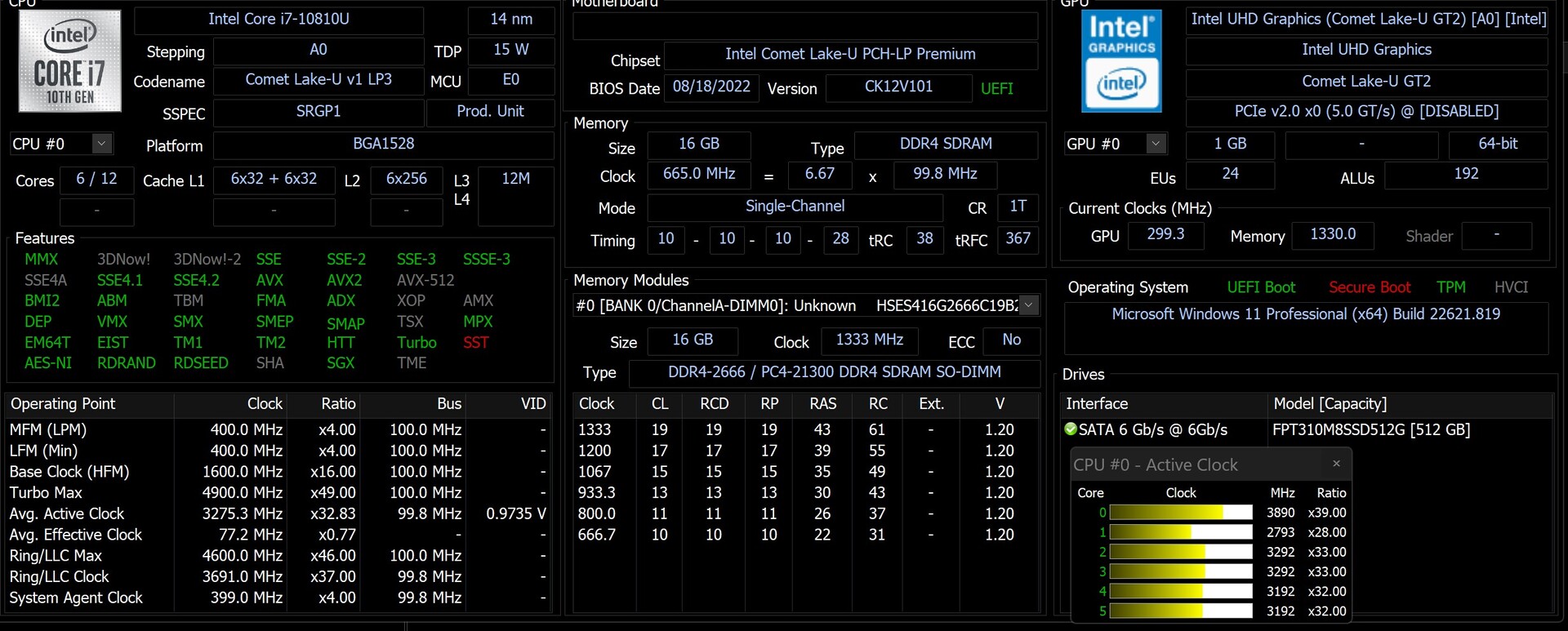Select the Intel Comet Lake-U PCH-LP Premium chipset field
The image size is (1568, 631).
point(851,55)
